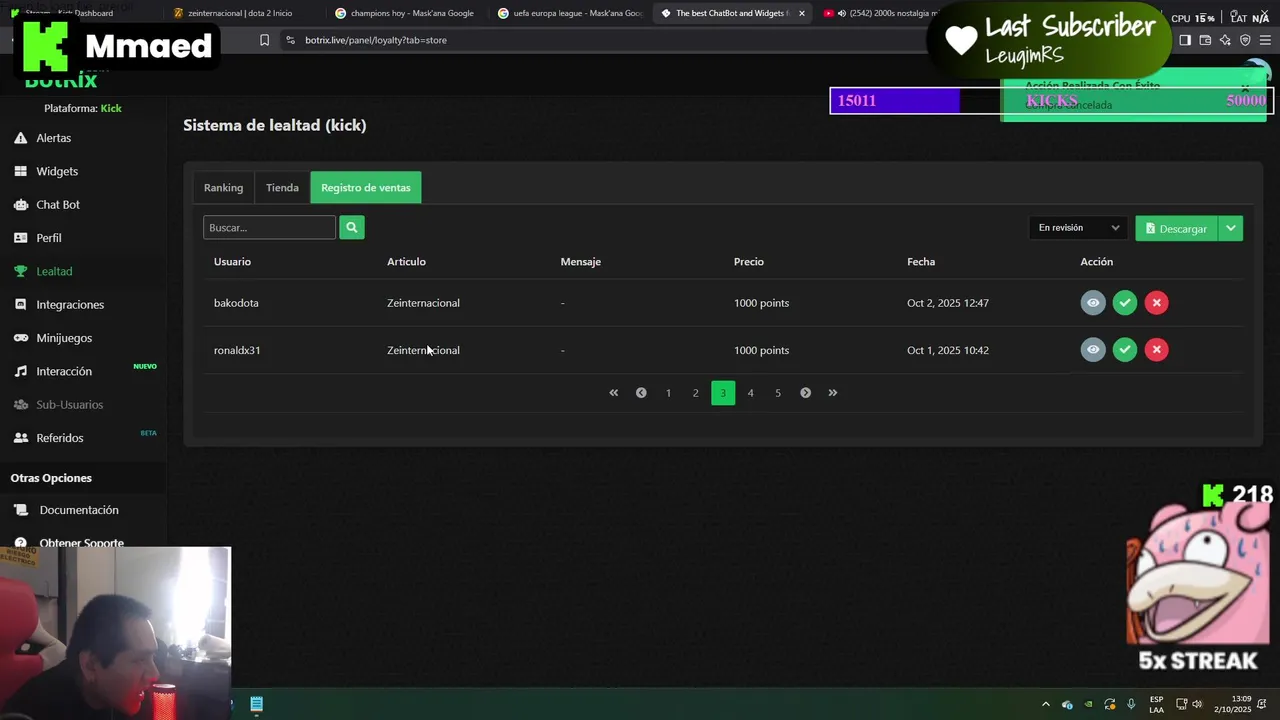Click date Oct 1, 2025 10:42

coord(948,350)
